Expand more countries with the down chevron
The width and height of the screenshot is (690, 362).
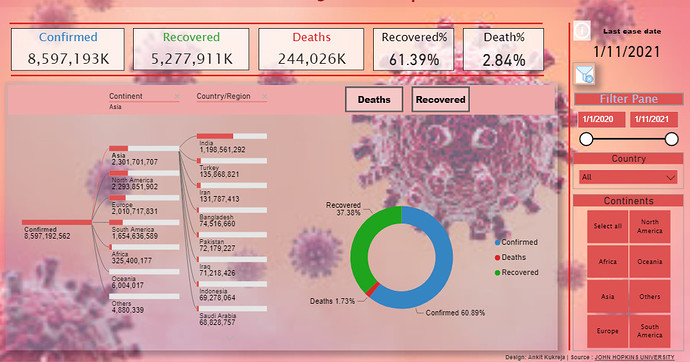pyautogui.click(x=230, y=338)
